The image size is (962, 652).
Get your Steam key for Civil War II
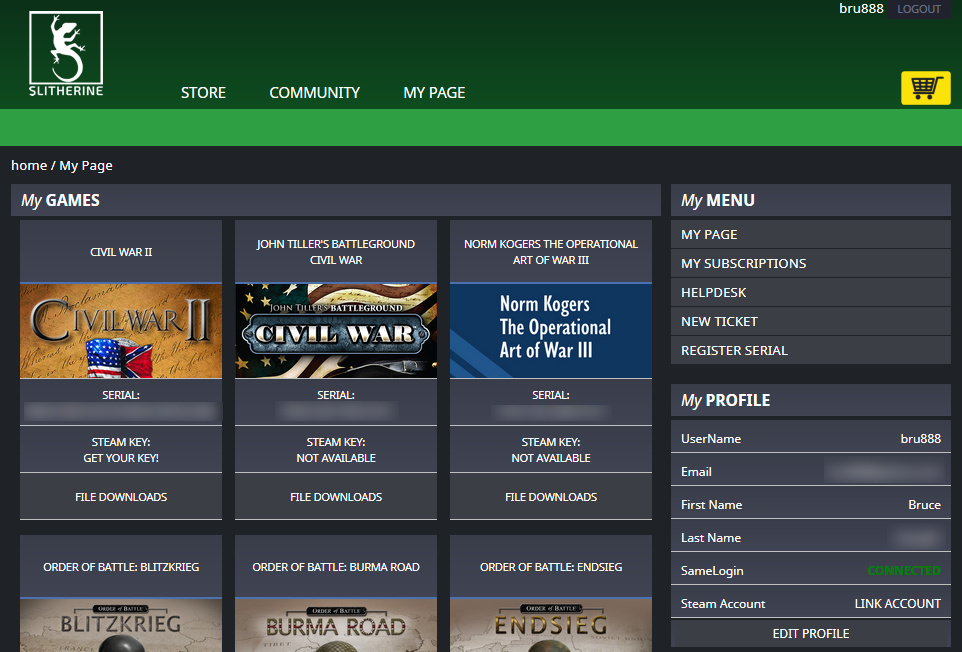coord(121,458)
